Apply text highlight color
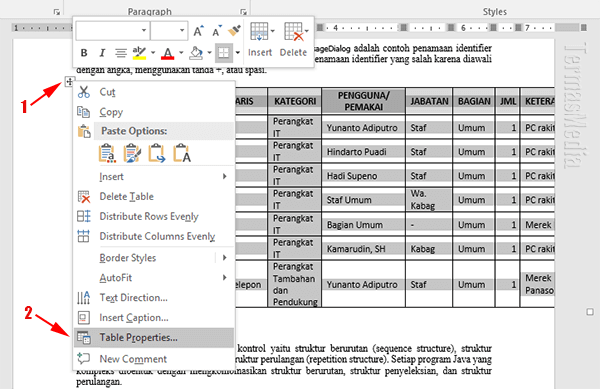Screen dimensions: 600x389 click(x=139, y=53)
